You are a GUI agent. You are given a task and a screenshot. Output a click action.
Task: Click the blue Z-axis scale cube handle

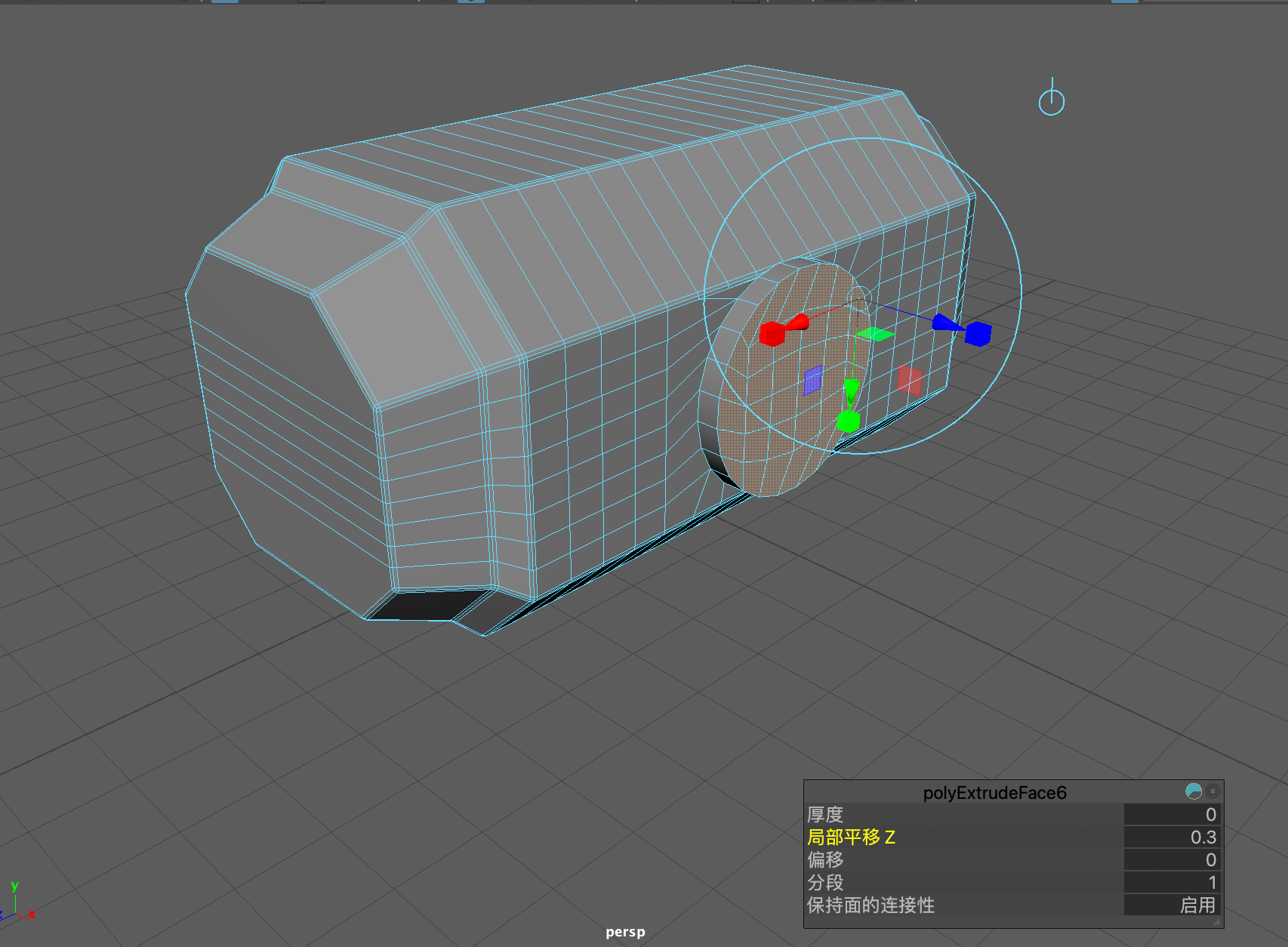coord(978,333)
